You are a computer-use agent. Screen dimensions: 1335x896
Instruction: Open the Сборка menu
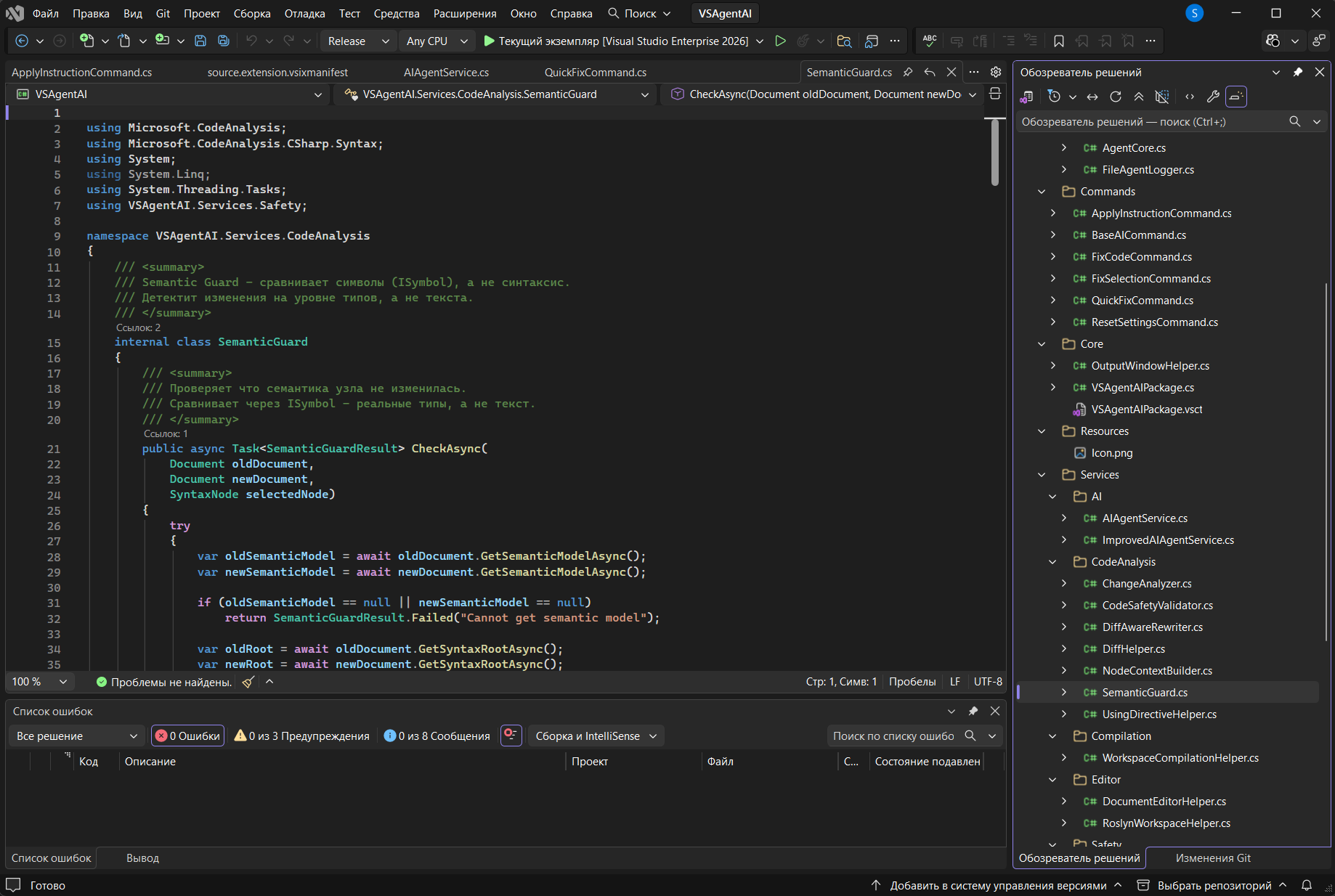tap(251, 13)
